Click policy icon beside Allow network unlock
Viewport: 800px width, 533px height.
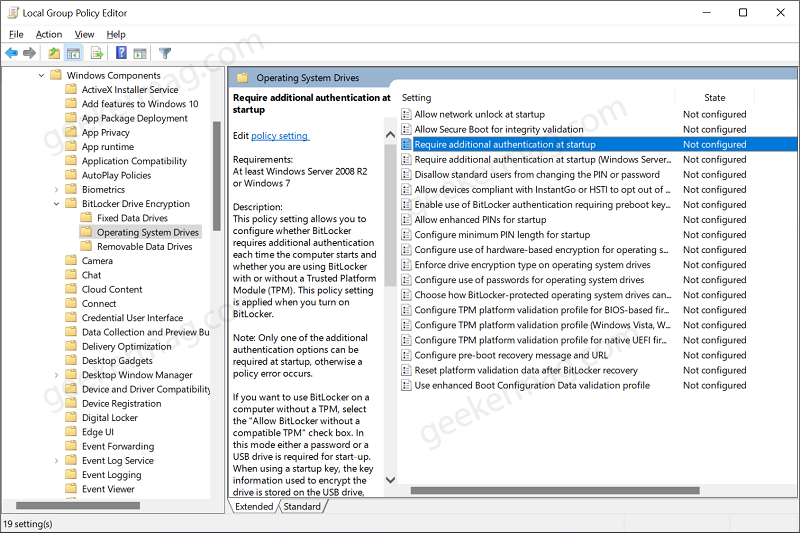tap(406, 114)
